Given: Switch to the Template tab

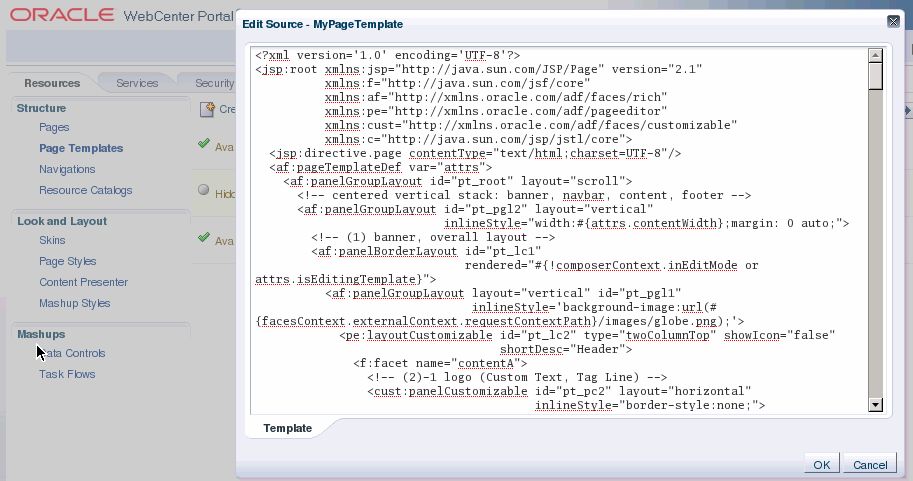Looking at the screenshot, I should coord(287,428).
